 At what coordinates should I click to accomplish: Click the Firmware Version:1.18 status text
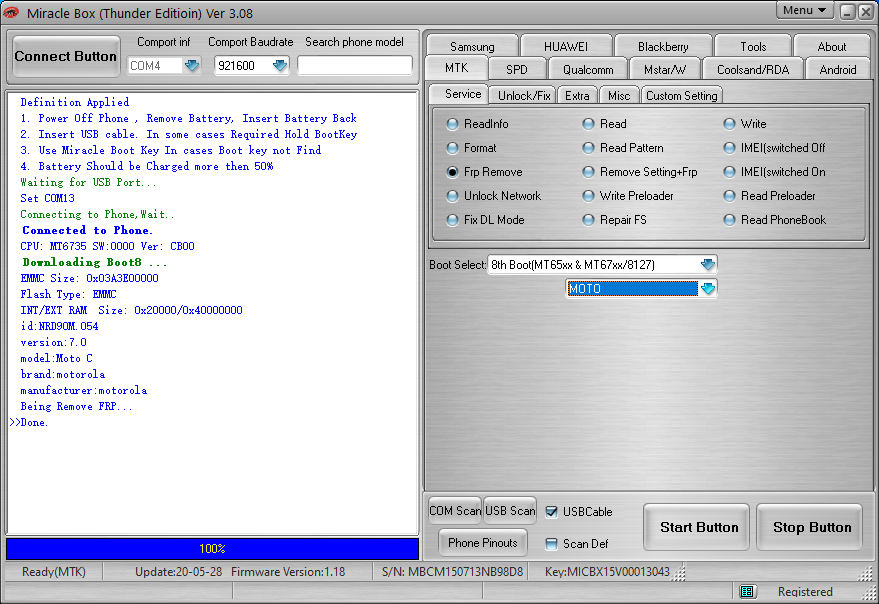tap(288, 571)
